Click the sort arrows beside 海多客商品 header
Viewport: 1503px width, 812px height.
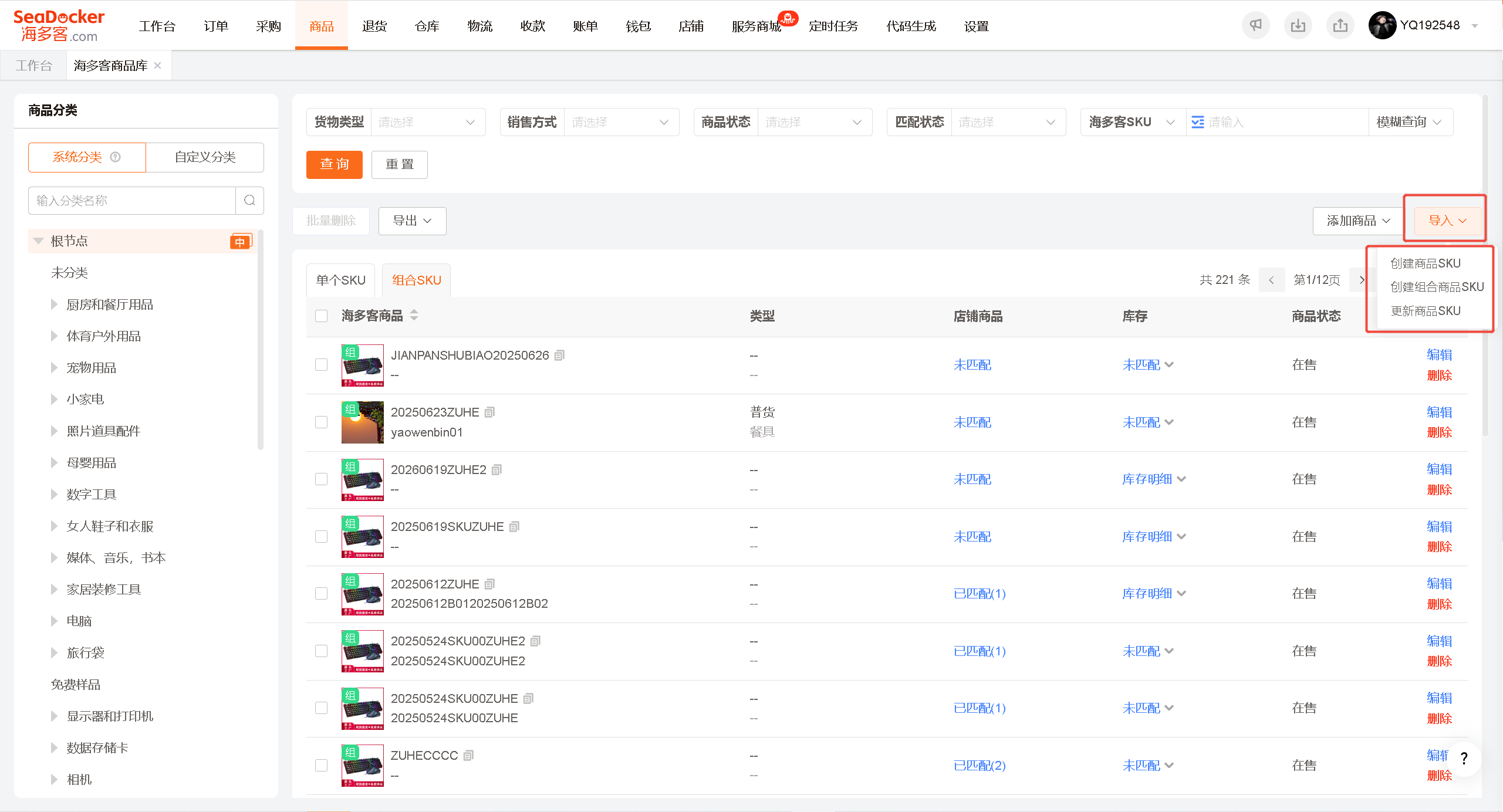click(414, 315)
